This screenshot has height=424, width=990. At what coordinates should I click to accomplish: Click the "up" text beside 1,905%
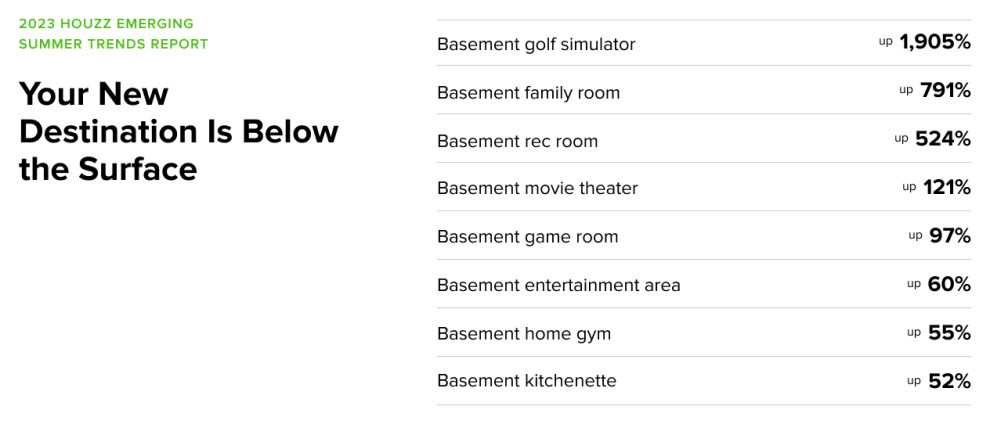pos(885,41)
